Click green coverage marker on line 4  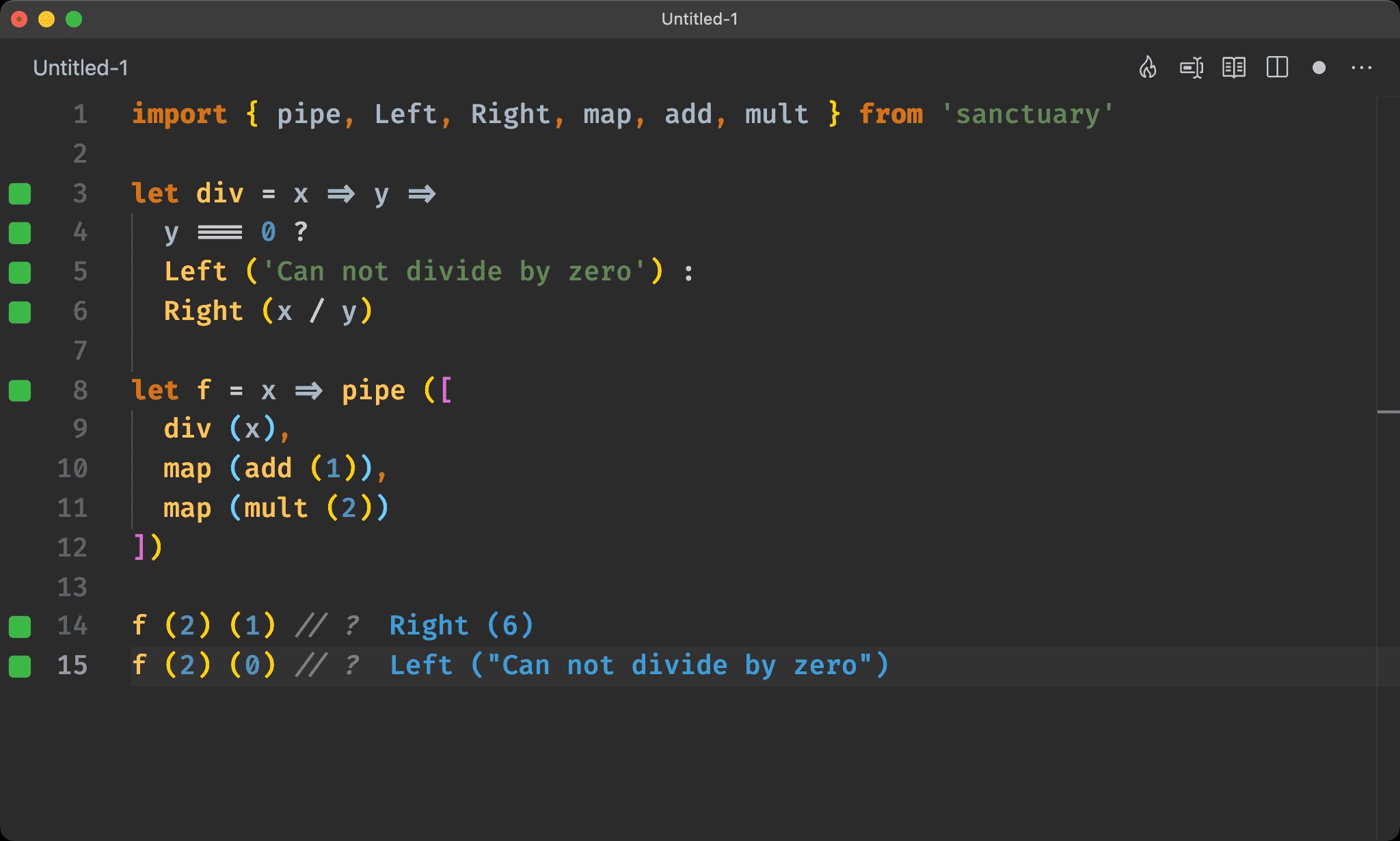pos(20,233)
